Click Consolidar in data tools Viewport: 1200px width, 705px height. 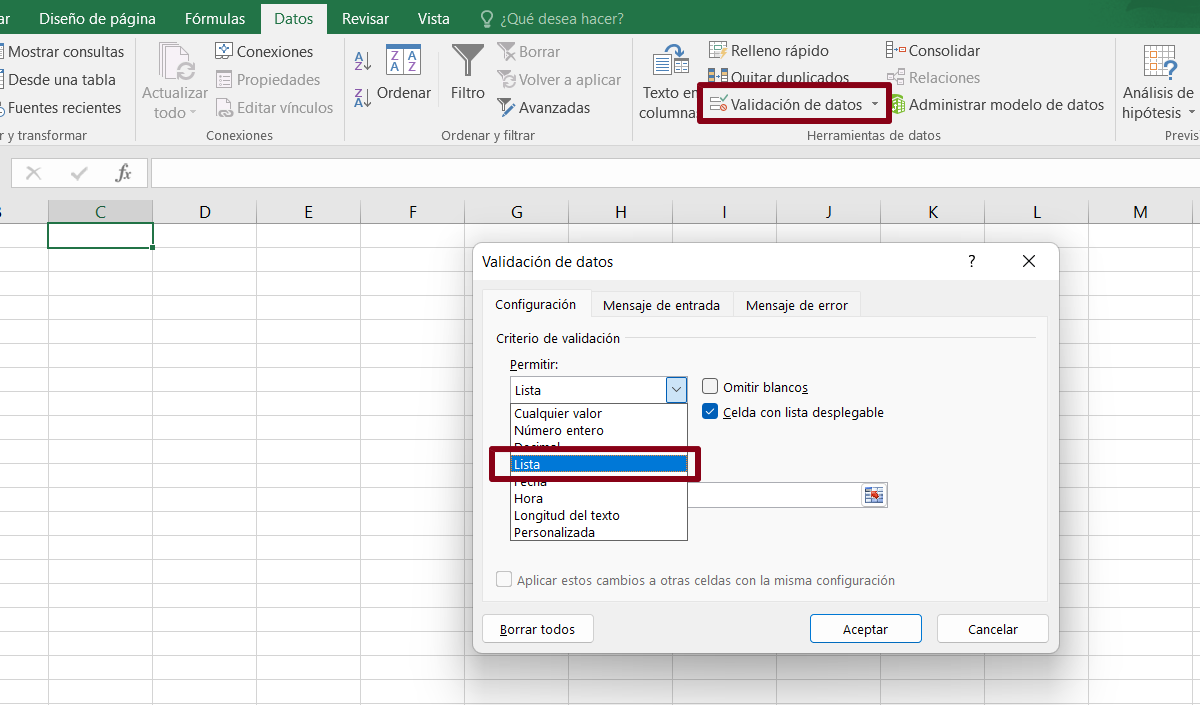click(933, 51)
